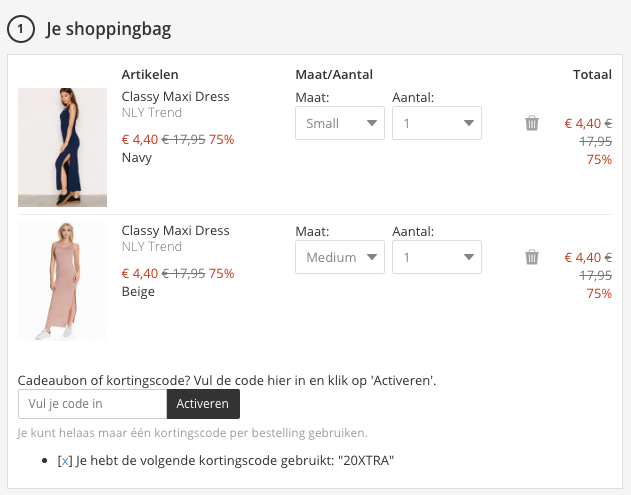Click the step 1 circle icon
Image resolution: width=631 pixels, height=495 pixels.
(x=21, y=29)
